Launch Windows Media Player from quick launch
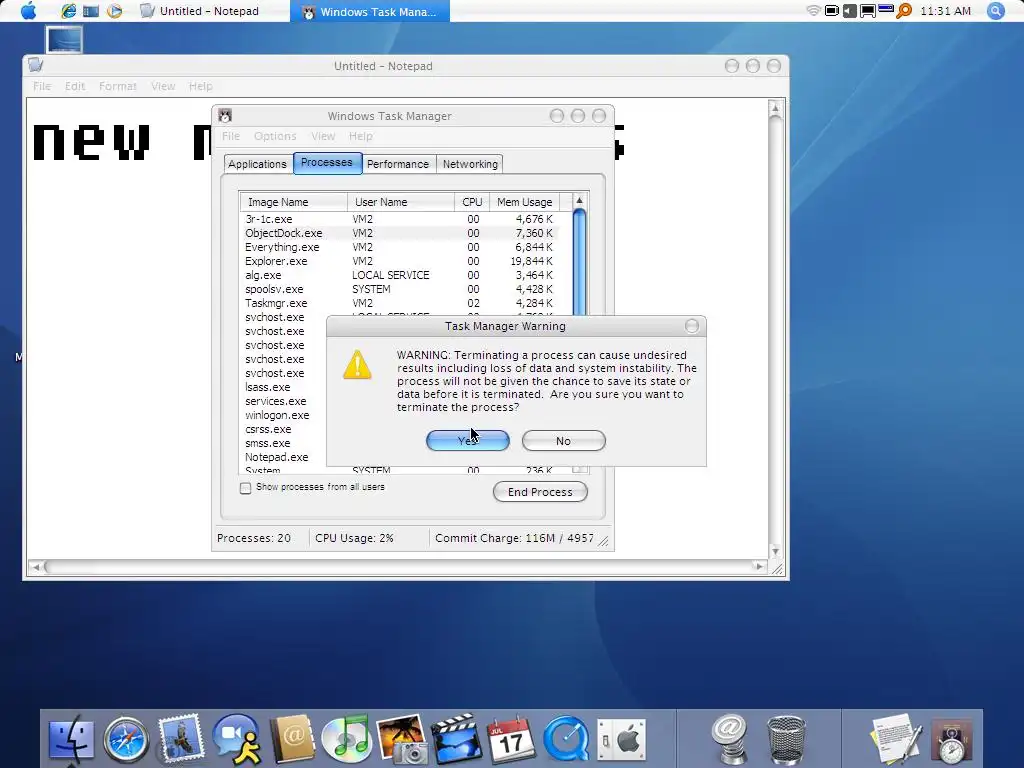This screenshot has width=1024, height=768. click(114, 10)
